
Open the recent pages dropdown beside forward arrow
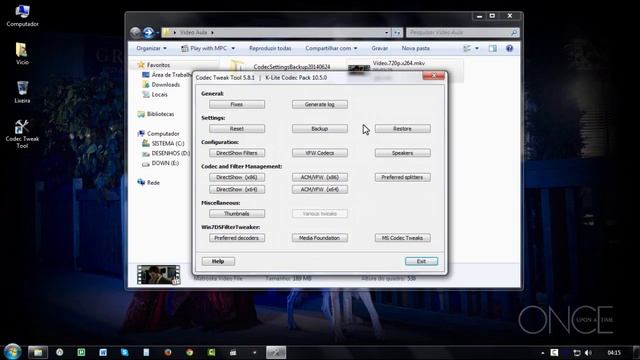click(x=158, y=32)
